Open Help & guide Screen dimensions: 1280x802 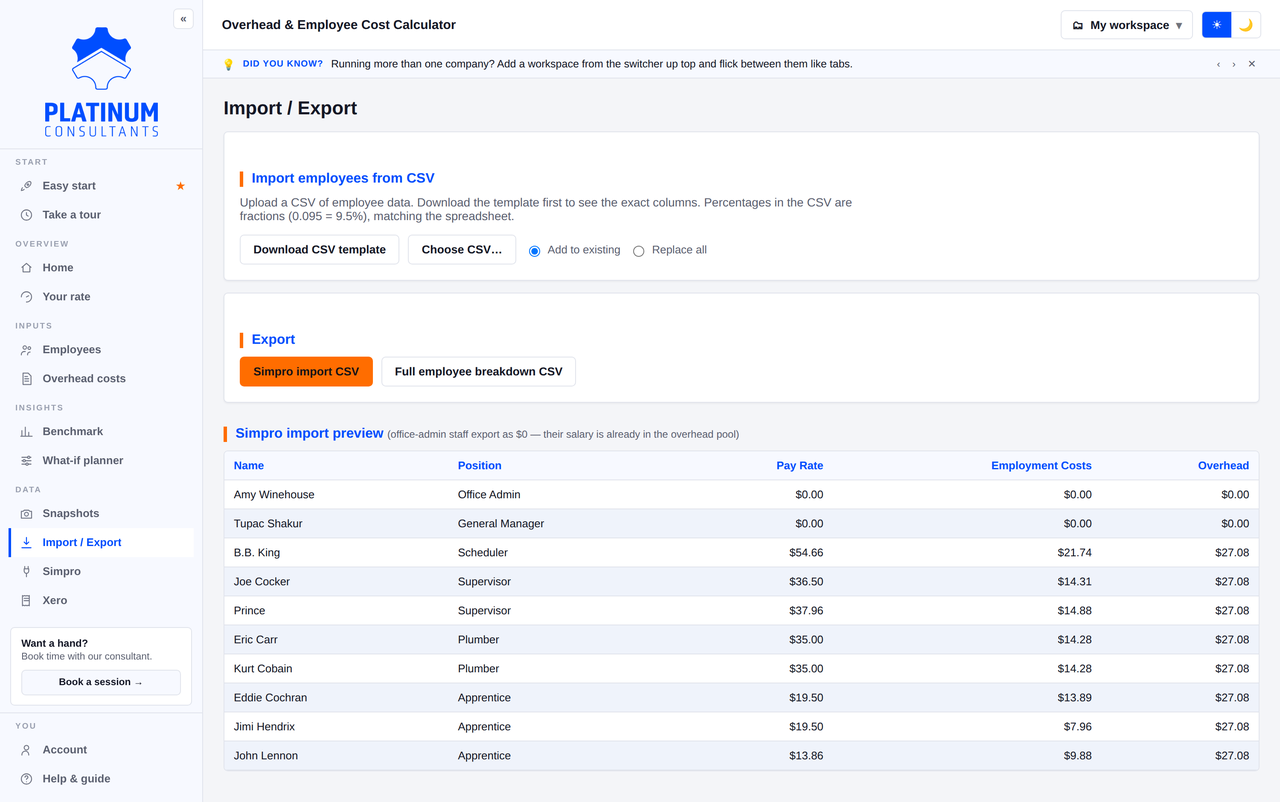101,779
